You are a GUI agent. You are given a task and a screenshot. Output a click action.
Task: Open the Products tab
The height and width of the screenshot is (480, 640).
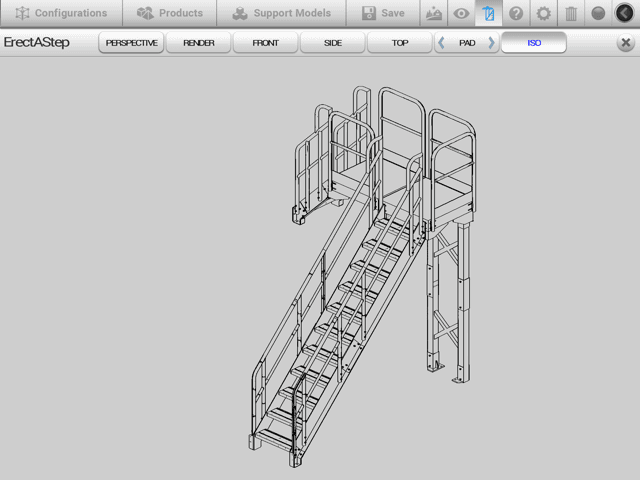point(169,13)
